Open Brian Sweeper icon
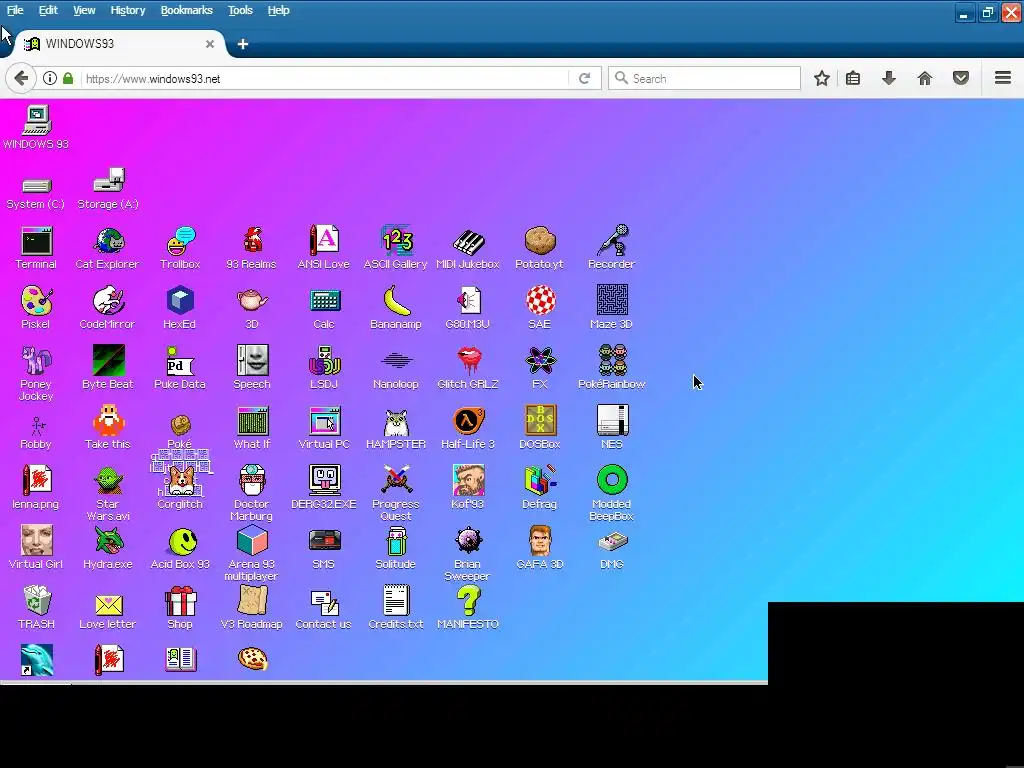 point(468,553)
